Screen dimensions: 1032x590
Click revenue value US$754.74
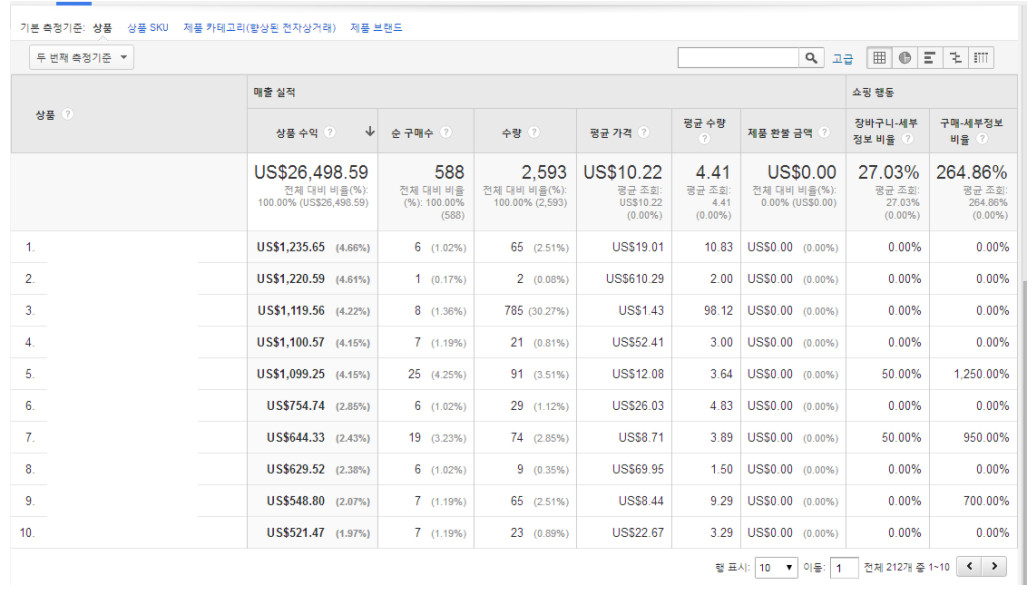click(x=296, y=406)
